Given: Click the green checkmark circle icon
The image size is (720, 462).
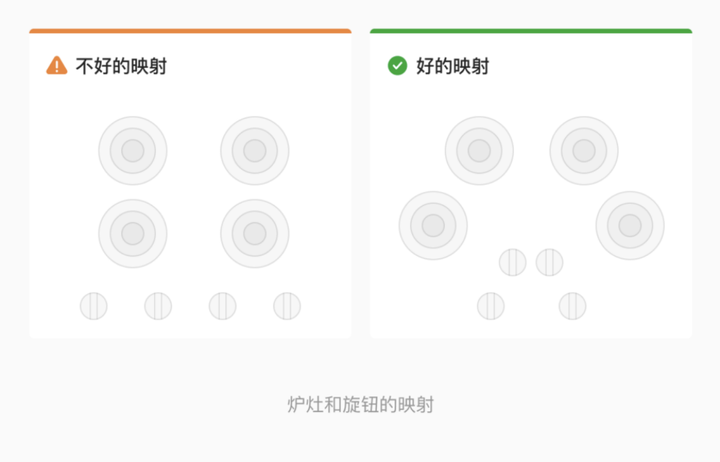Looking at the screenshot, I should pos(397,66).
